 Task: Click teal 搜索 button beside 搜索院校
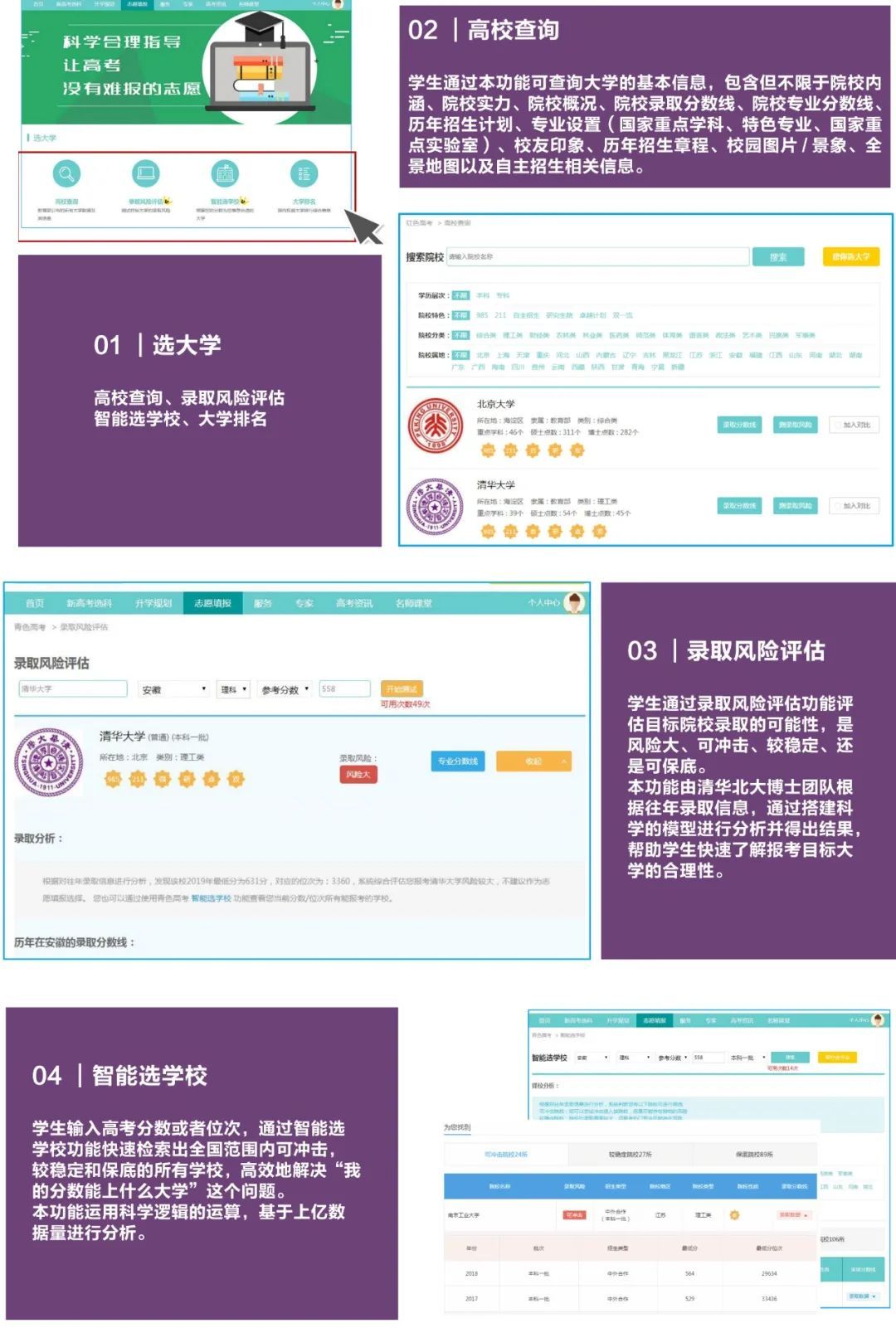click(778, 257)
